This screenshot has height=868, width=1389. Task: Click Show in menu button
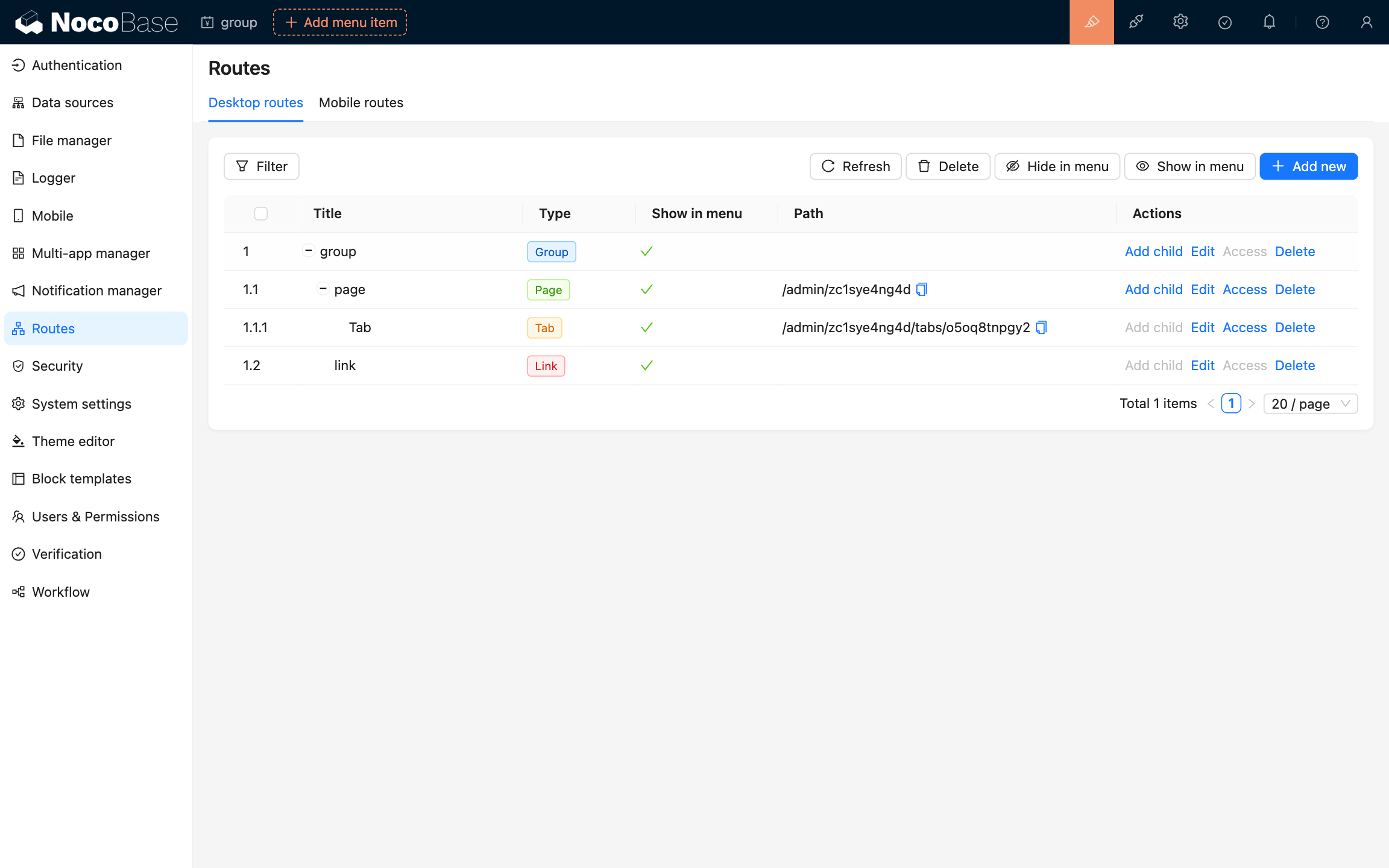(1189, 166)
